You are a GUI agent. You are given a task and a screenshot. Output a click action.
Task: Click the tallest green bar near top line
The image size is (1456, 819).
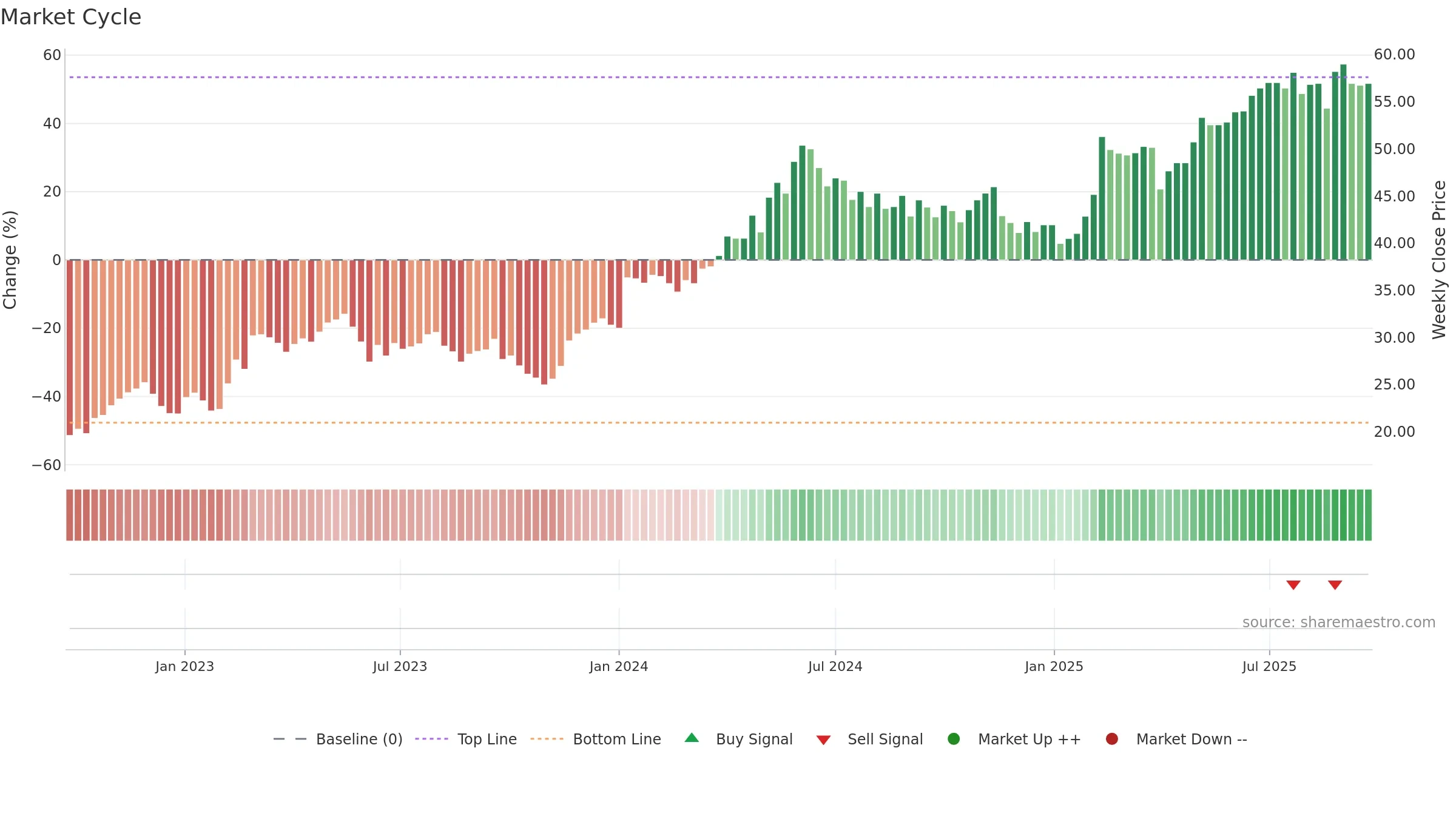click(1343, 162)
